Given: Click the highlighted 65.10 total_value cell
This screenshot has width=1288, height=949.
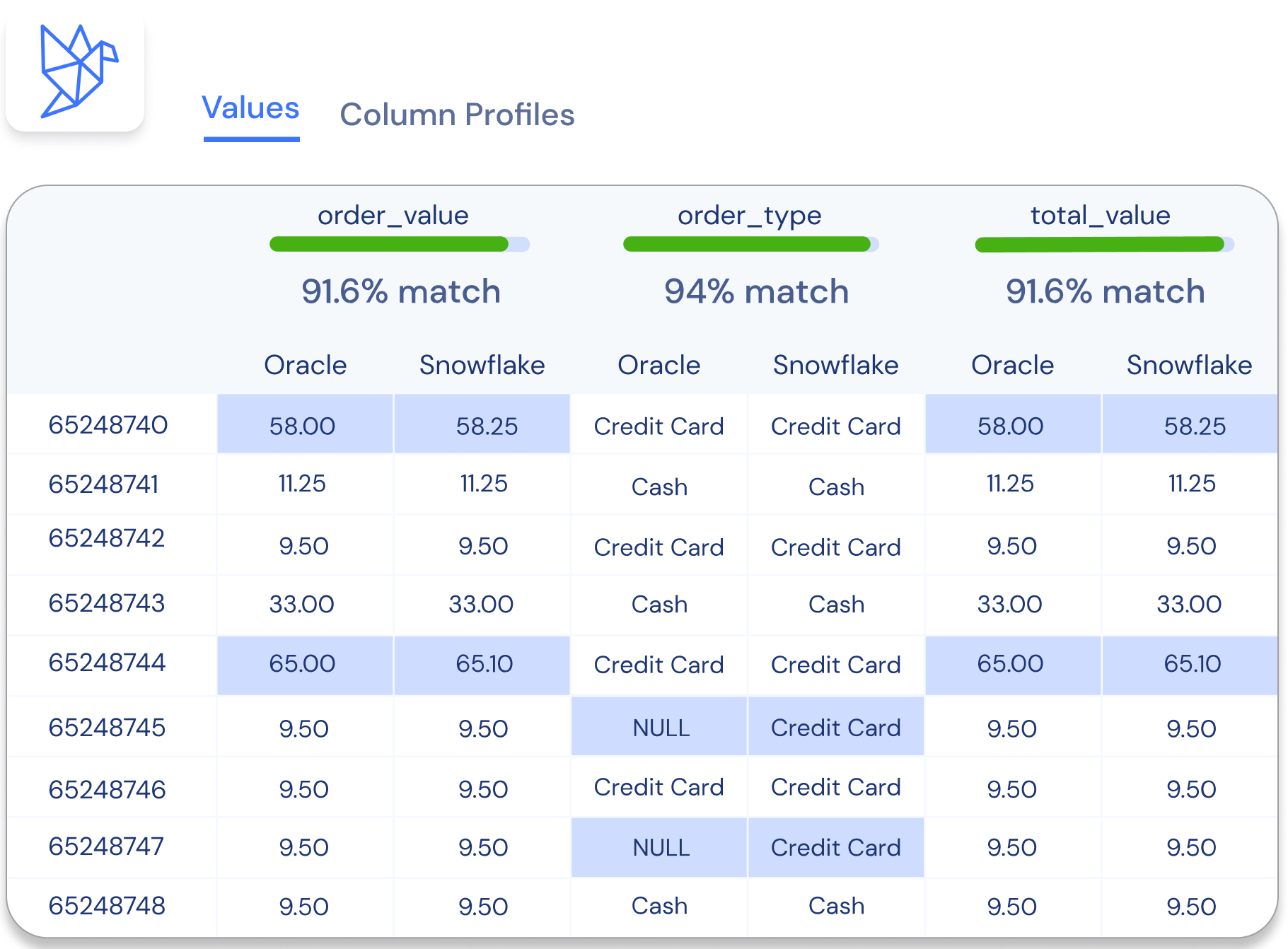Looking at the screenshot, I should pos(1192,664).
